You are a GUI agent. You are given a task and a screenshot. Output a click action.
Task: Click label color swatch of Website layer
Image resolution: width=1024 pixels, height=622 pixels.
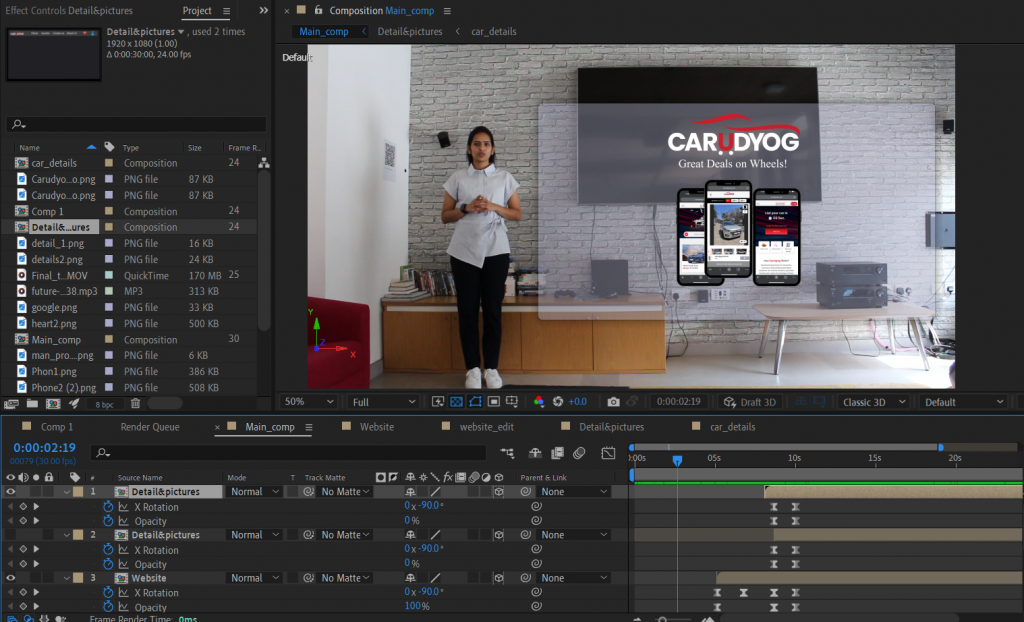[78, 578]
